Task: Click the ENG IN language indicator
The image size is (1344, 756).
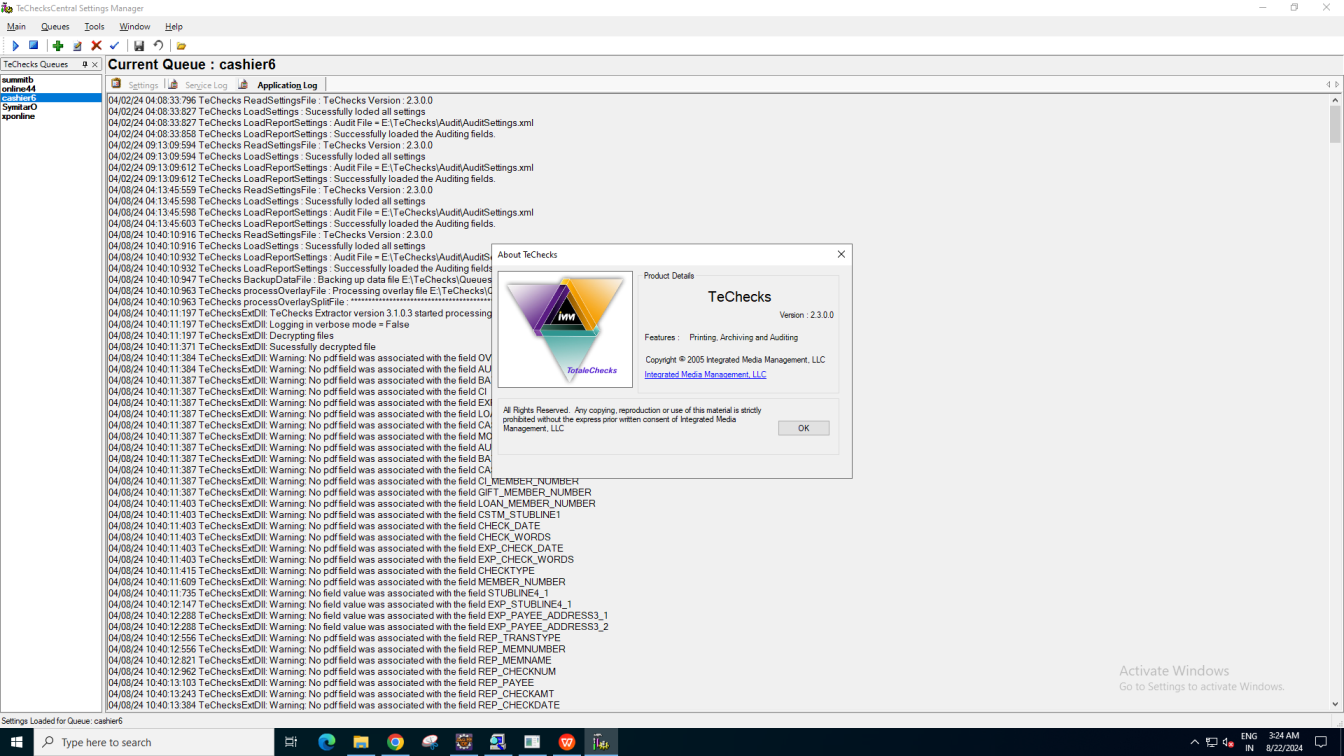Action: (1249, 742)
